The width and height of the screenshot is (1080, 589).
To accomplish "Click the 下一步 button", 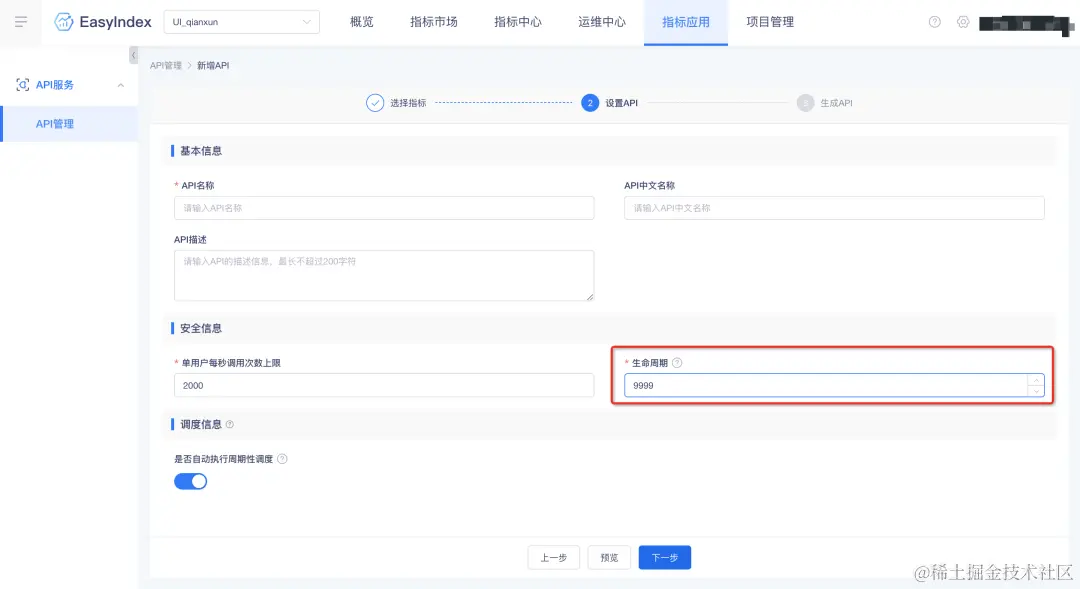I will [x=665, y=557].
